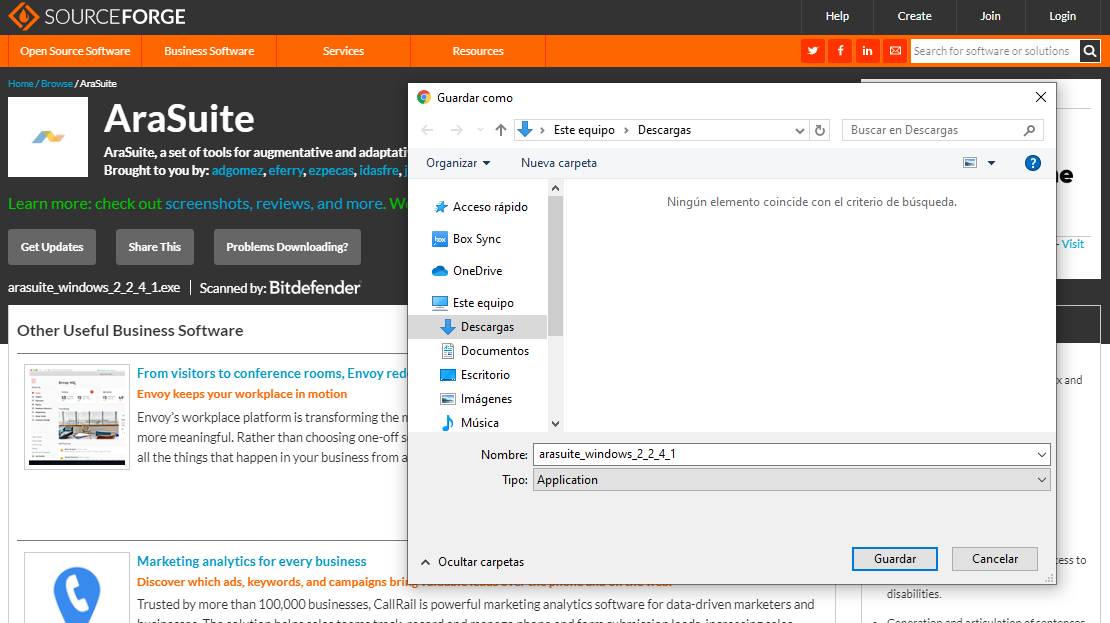Click the Problems Downloading? button
Screen dimensions: 1110x623
(287, 247)
